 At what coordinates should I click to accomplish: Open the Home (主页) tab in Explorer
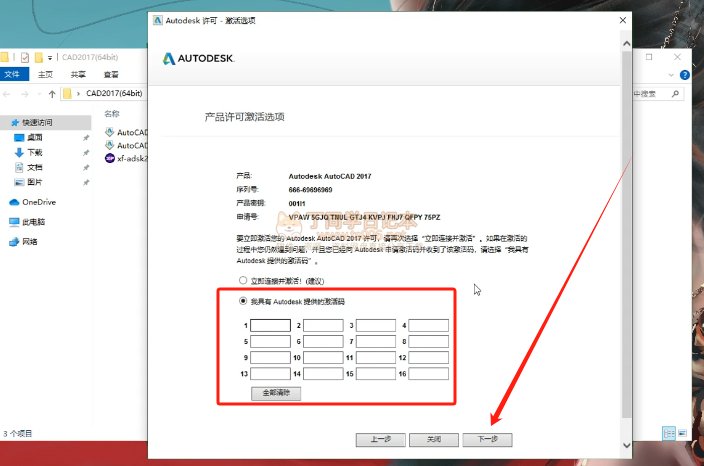(45, 75)
